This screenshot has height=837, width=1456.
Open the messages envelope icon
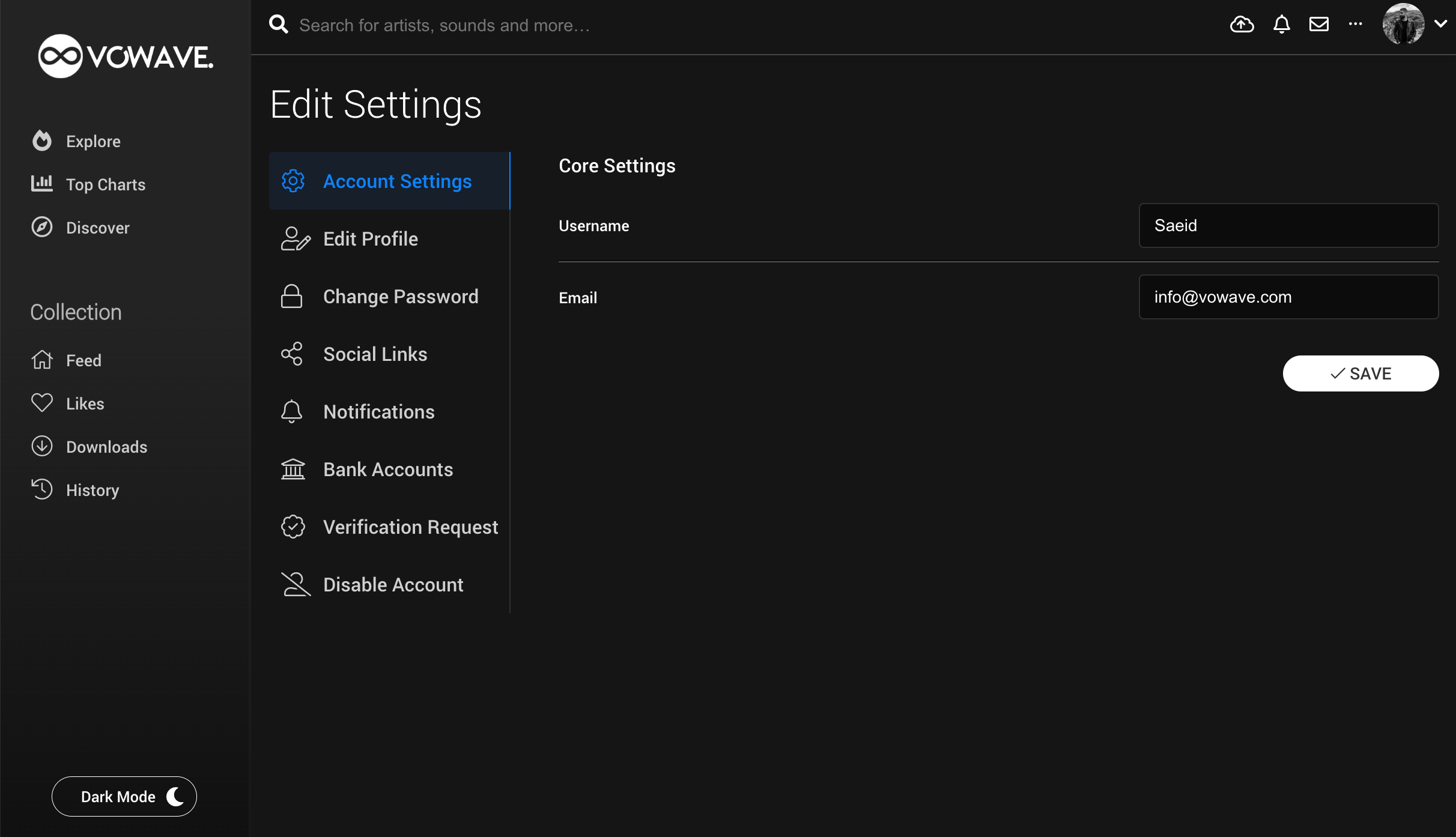click(1319, 25)
